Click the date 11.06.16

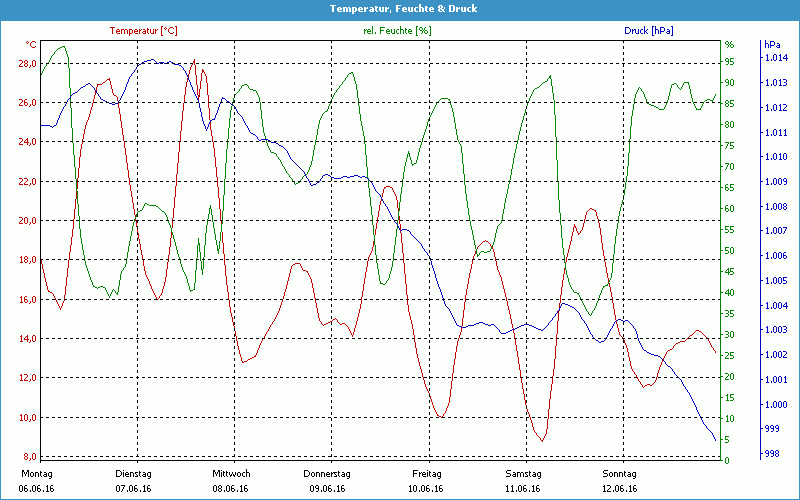[522, 488]
